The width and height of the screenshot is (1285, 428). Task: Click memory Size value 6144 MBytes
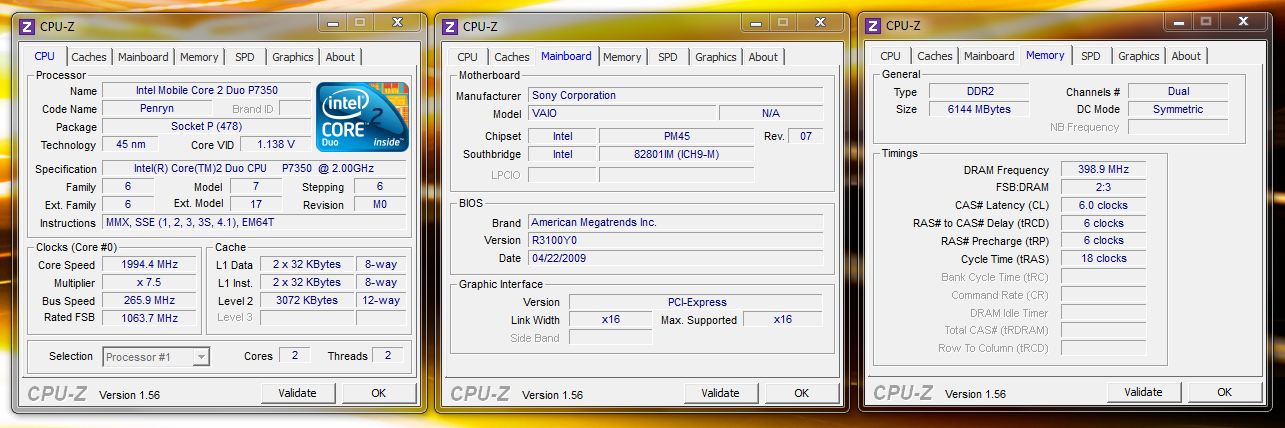coord(978,109)
